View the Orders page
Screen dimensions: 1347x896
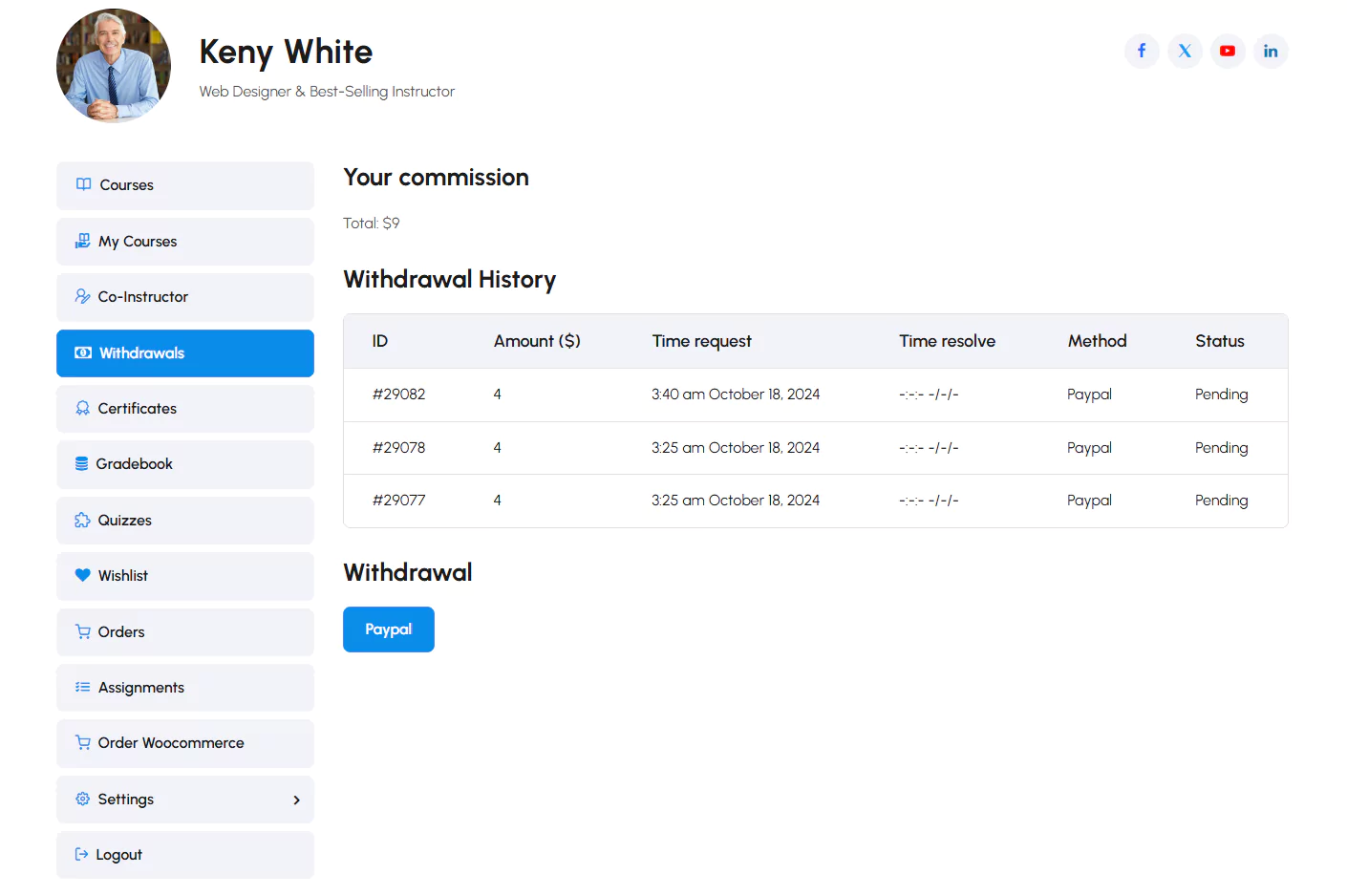pos(185,631)
